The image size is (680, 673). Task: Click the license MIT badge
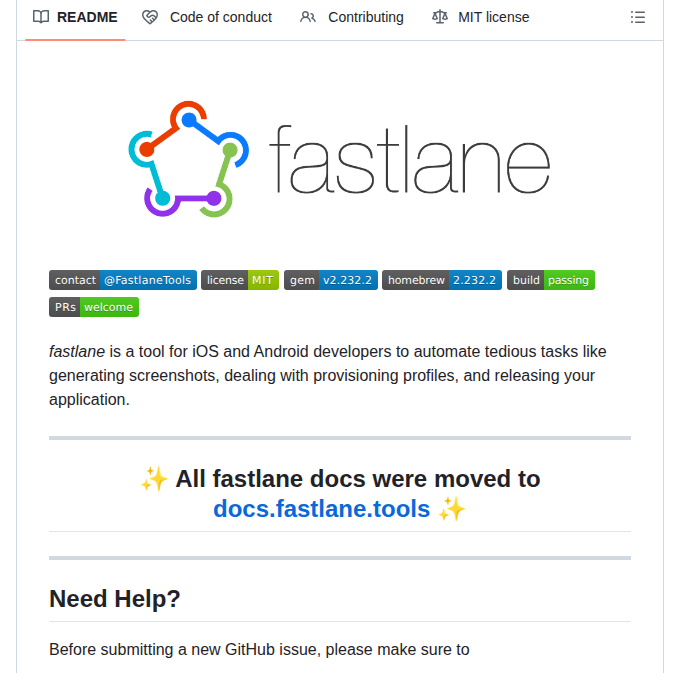click(240, 280)
